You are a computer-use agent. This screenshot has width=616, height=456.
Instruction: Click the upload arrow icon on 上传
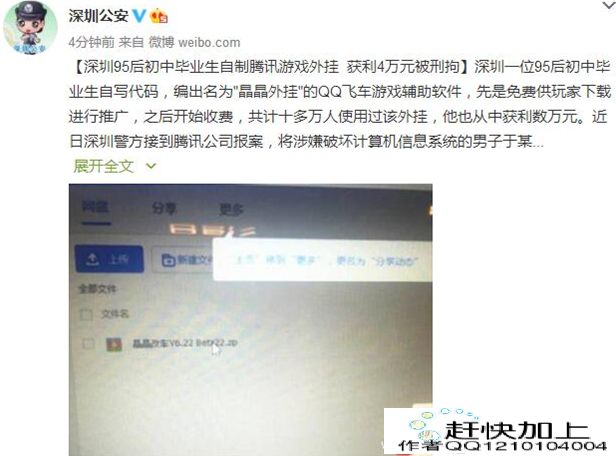pos(93,259)
